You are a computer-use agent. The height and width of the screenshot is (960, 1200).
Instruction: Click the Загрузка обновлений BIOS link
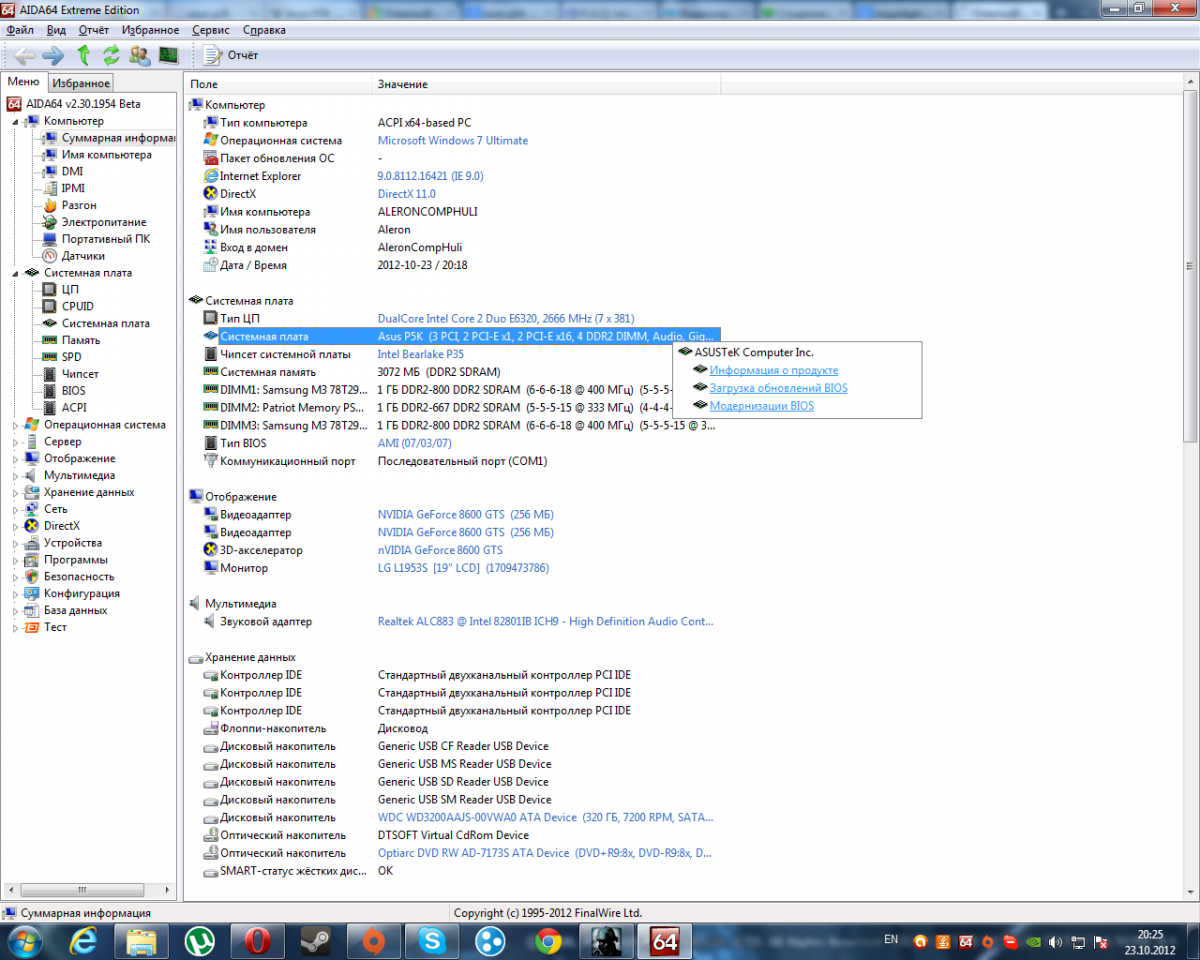[778, 388]
